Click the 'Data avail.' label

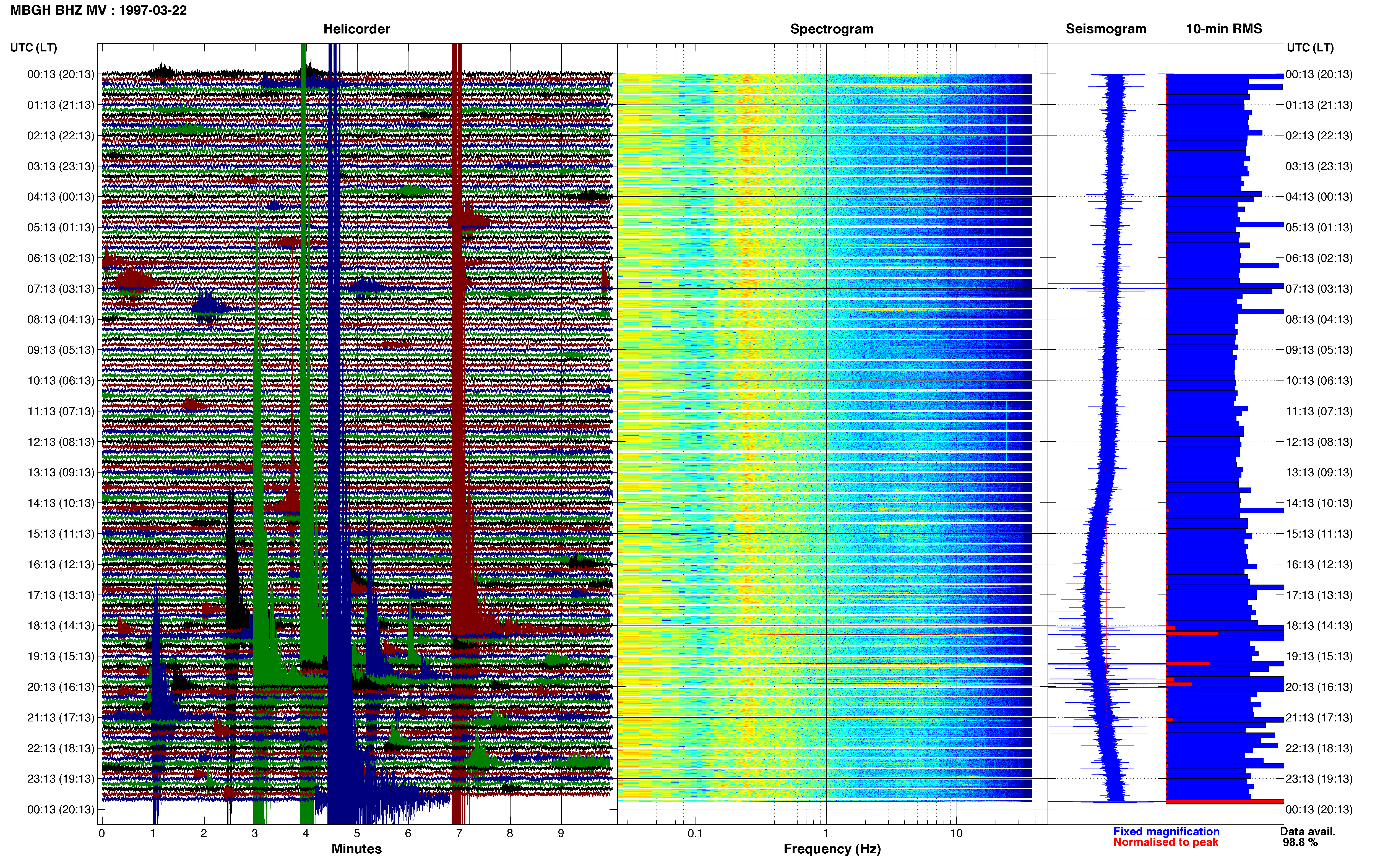pos(1308,831)
